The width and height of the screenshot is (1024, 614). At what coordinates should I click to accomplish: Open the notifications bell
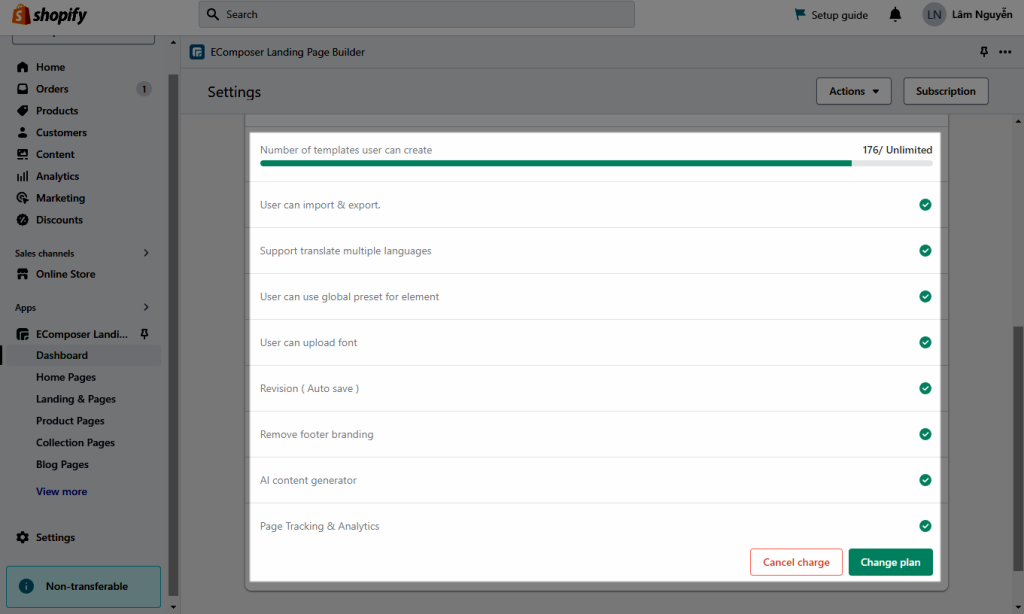(895, 14)
